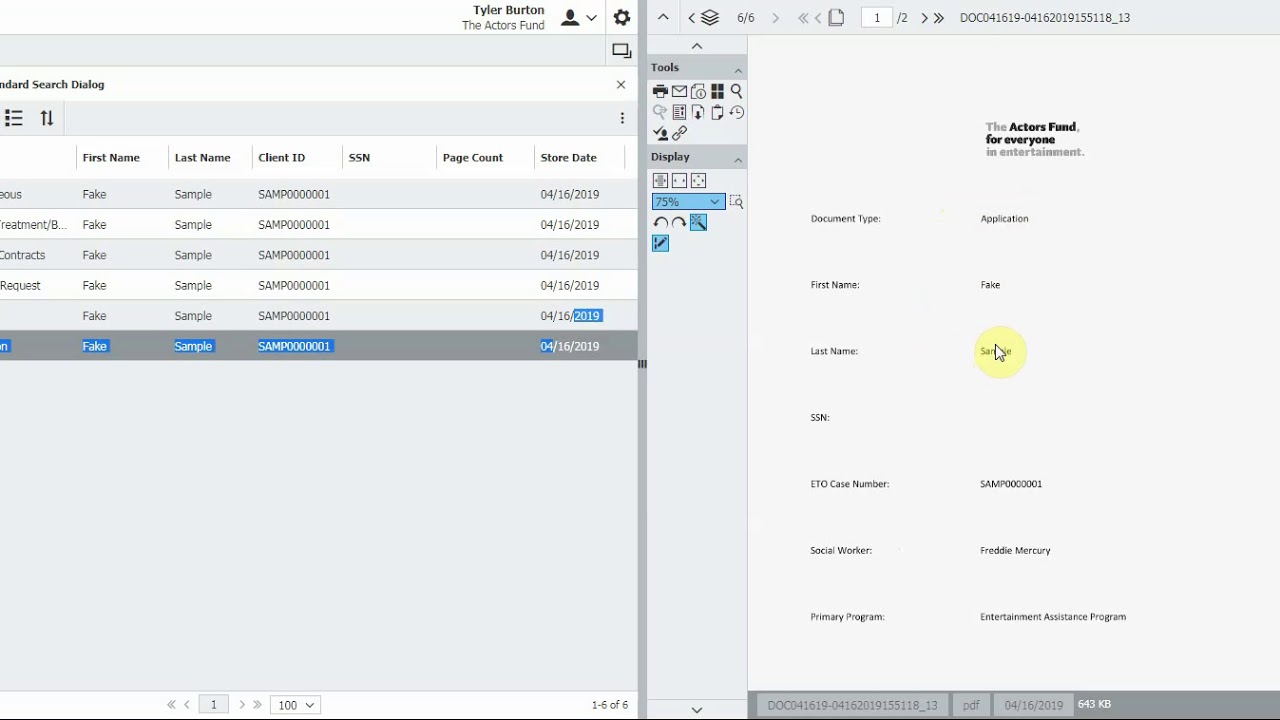1280x720 pixels.
Task: Sort results by Page Count column
Action: pyautogui.click(x=473, y=158)
